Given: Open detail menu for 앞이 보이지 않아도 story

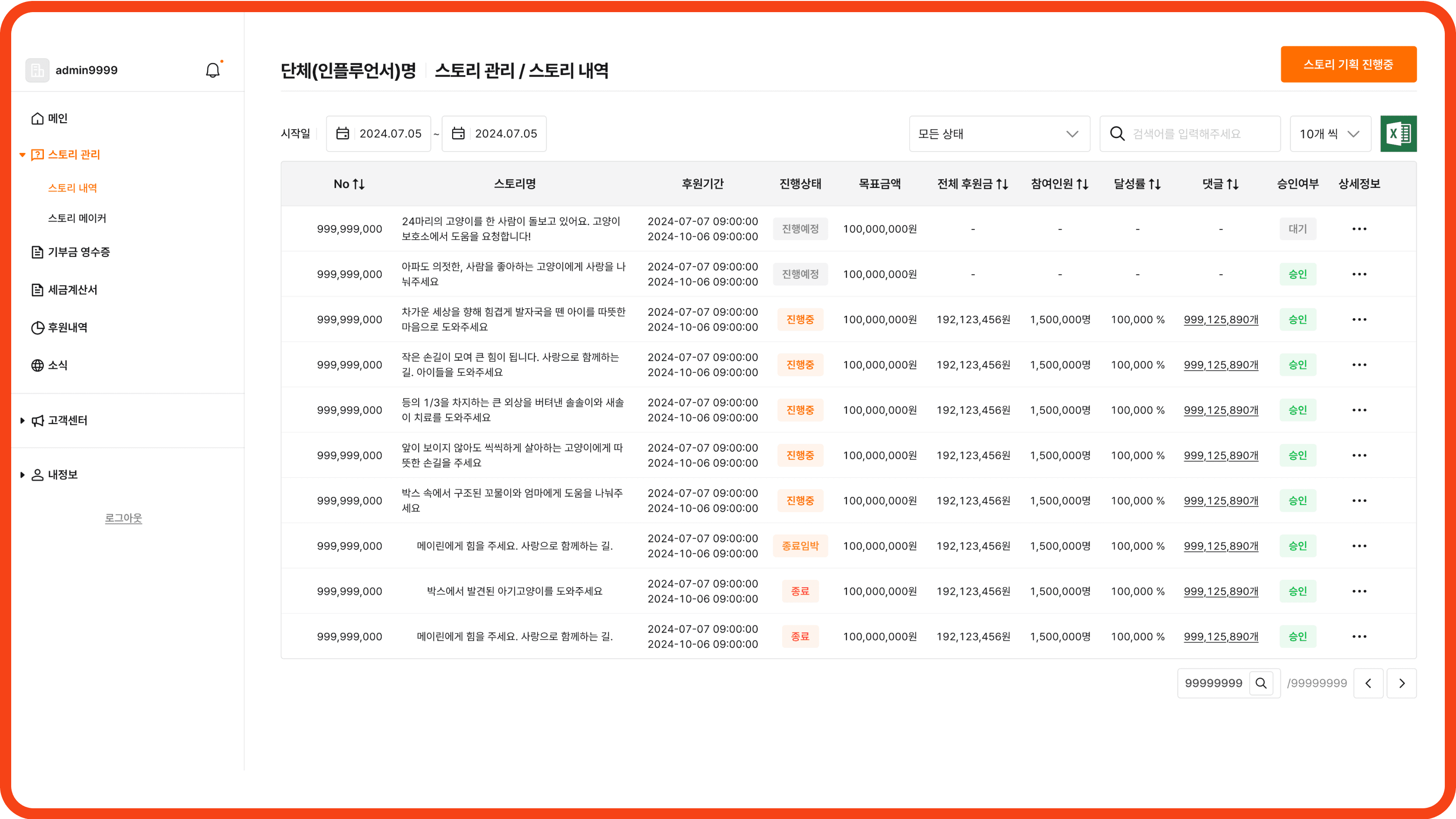Looking at the screenshot, I should click(1359, 455).
